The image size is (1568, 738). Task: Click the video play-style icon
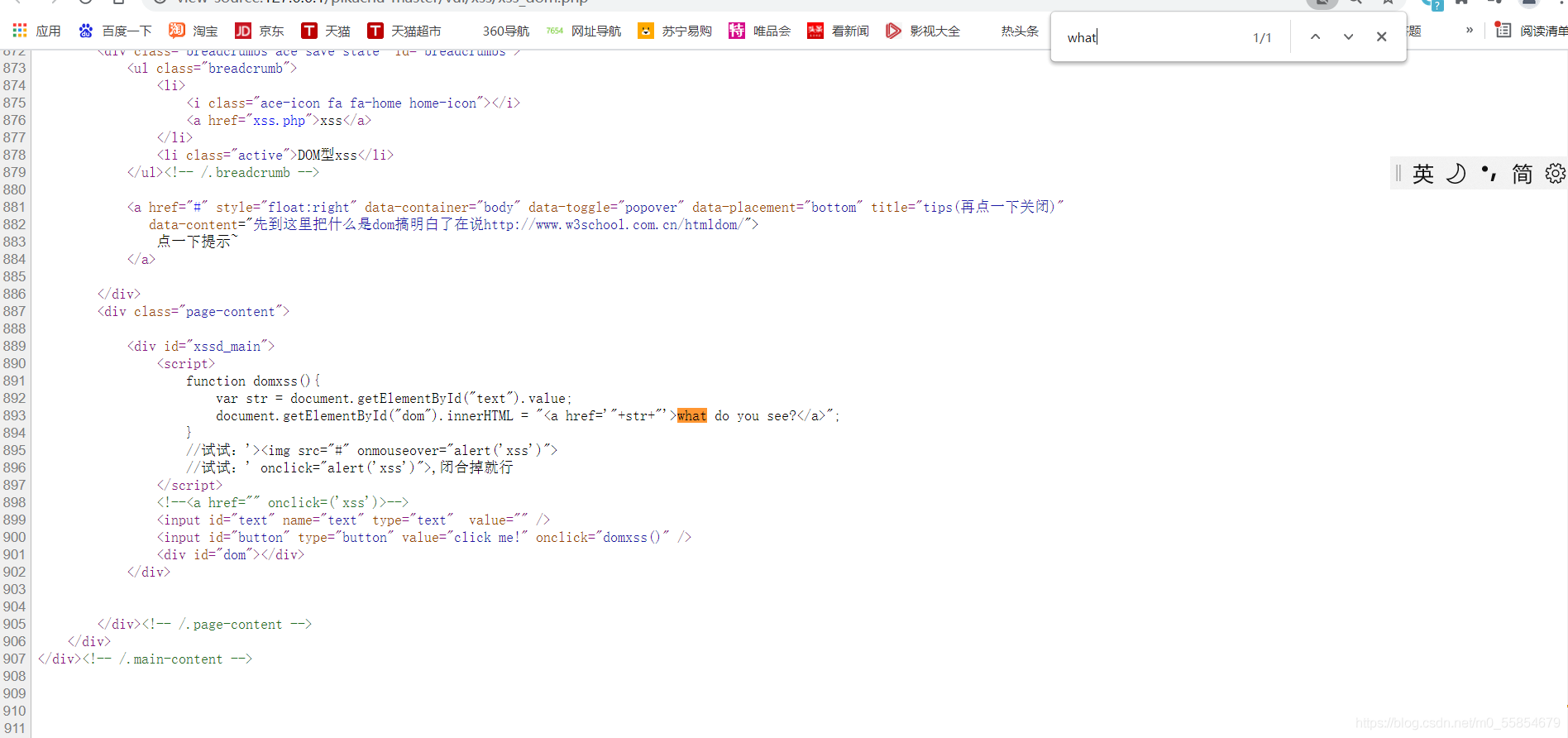894,31
